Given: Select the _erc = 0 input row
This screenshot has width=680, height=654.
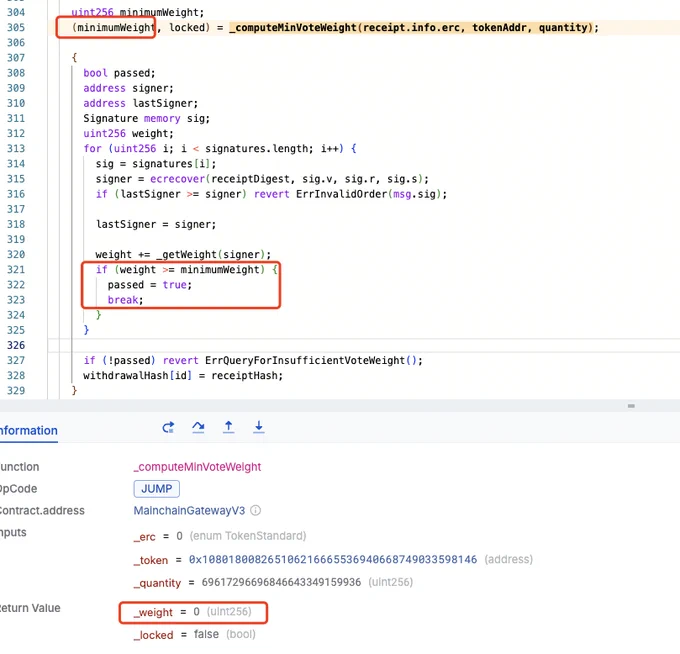Looking at the screenshot, I should click(x=219, y=536).
